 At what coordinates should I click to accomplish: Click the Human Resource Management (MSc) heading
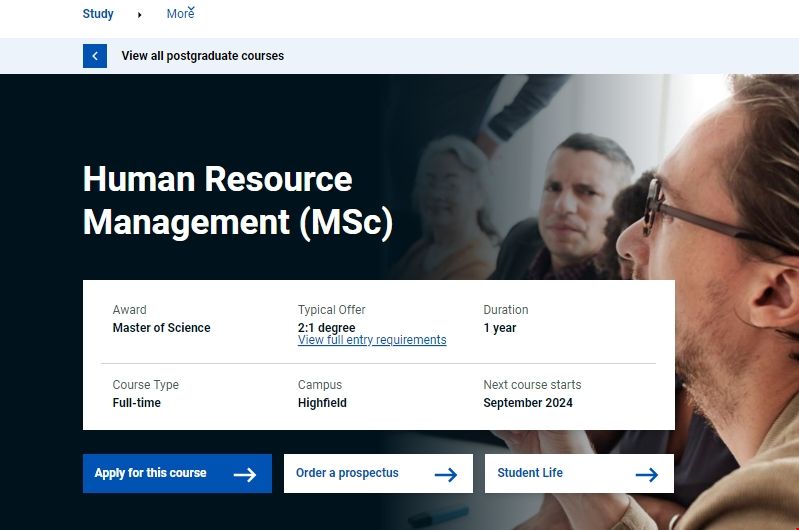pyautogui.click(x=238, y=201)
